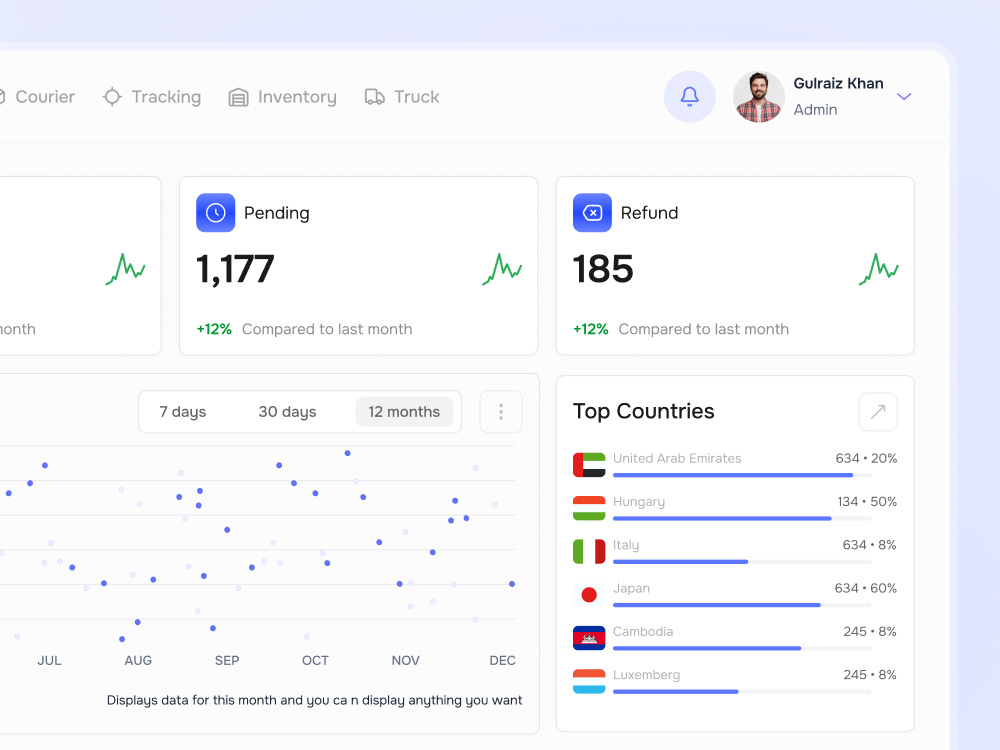Click the Inventory warehouse icon
1000x750 pixels.
239,97
